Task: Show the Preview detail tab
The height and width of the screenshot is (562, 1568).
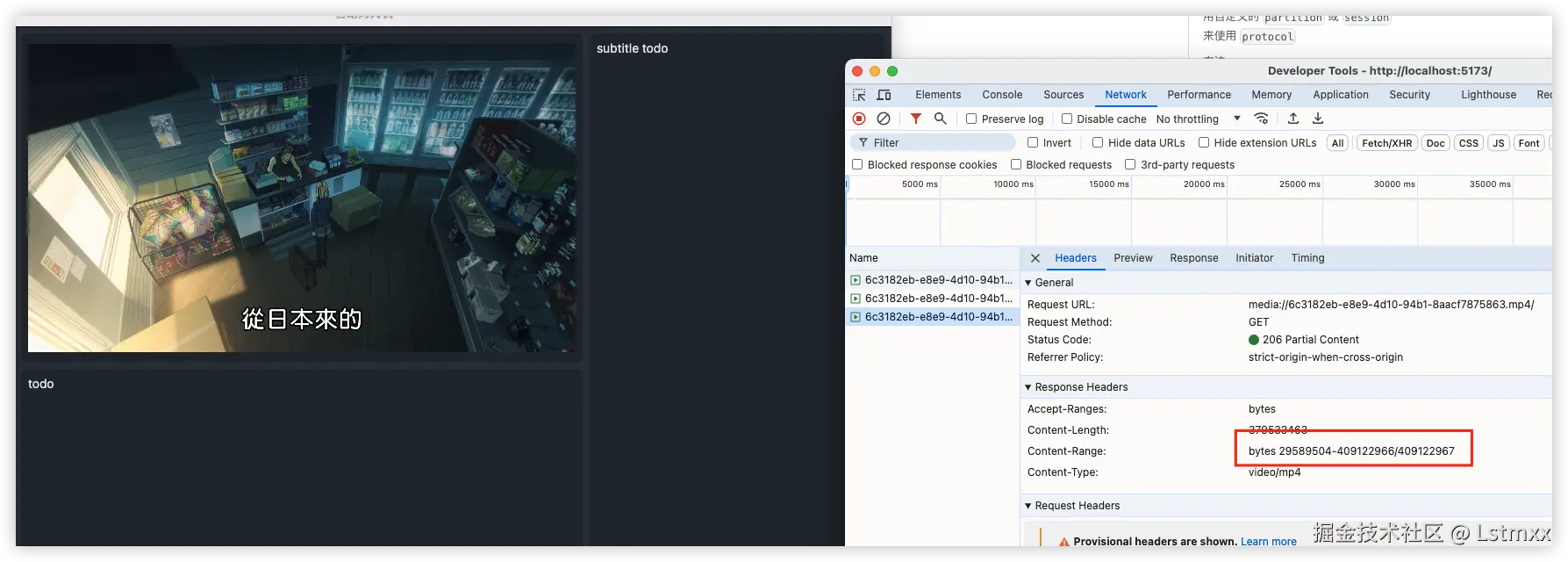Action: [x=1133, y=258]
